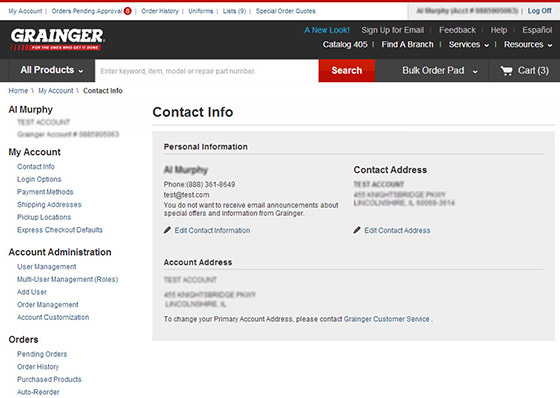Focus the keyword search input field
Screen dimensions: 560x398
(206, 71)
